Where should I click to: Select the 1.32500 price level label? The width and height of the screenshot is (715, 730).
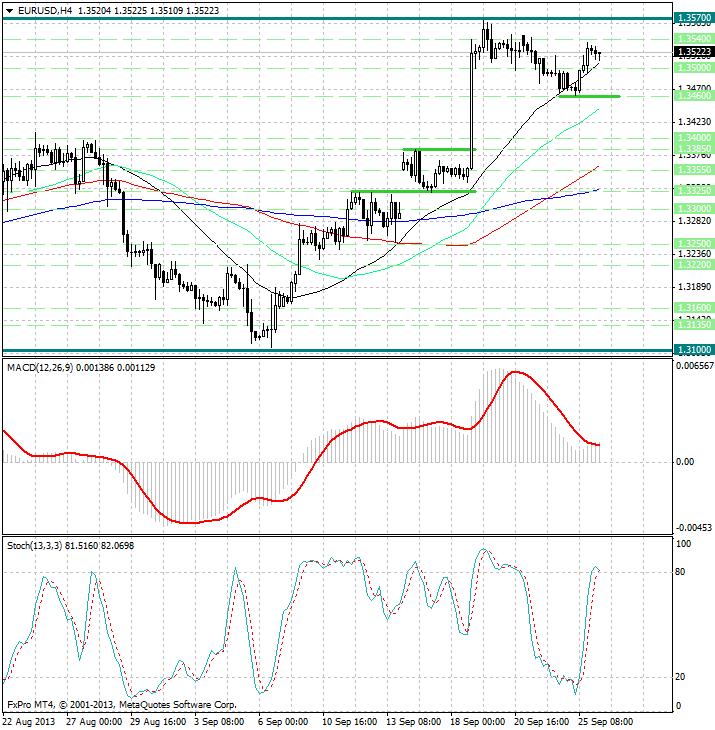pyautogui.click(x=694, y=244)
